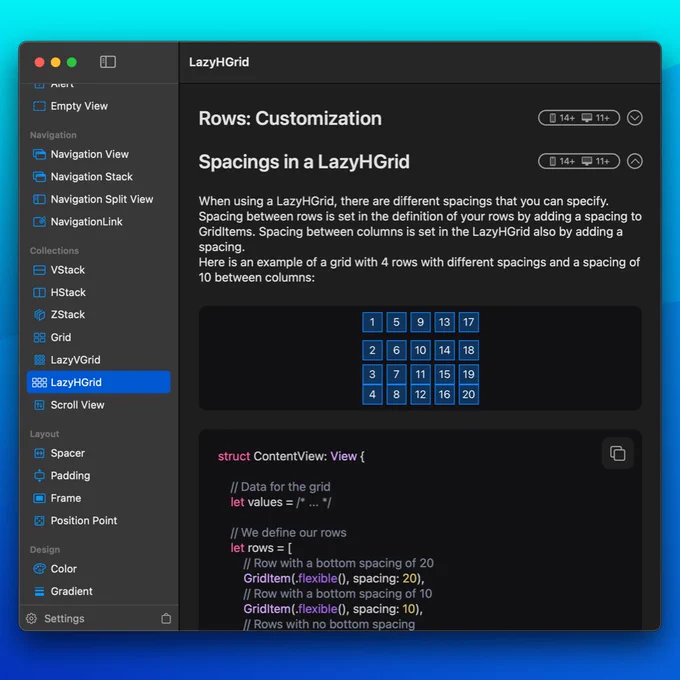Click availability badge next to Spacings in a LazyHGrid
680x680 pixels.
coord(579,161)
